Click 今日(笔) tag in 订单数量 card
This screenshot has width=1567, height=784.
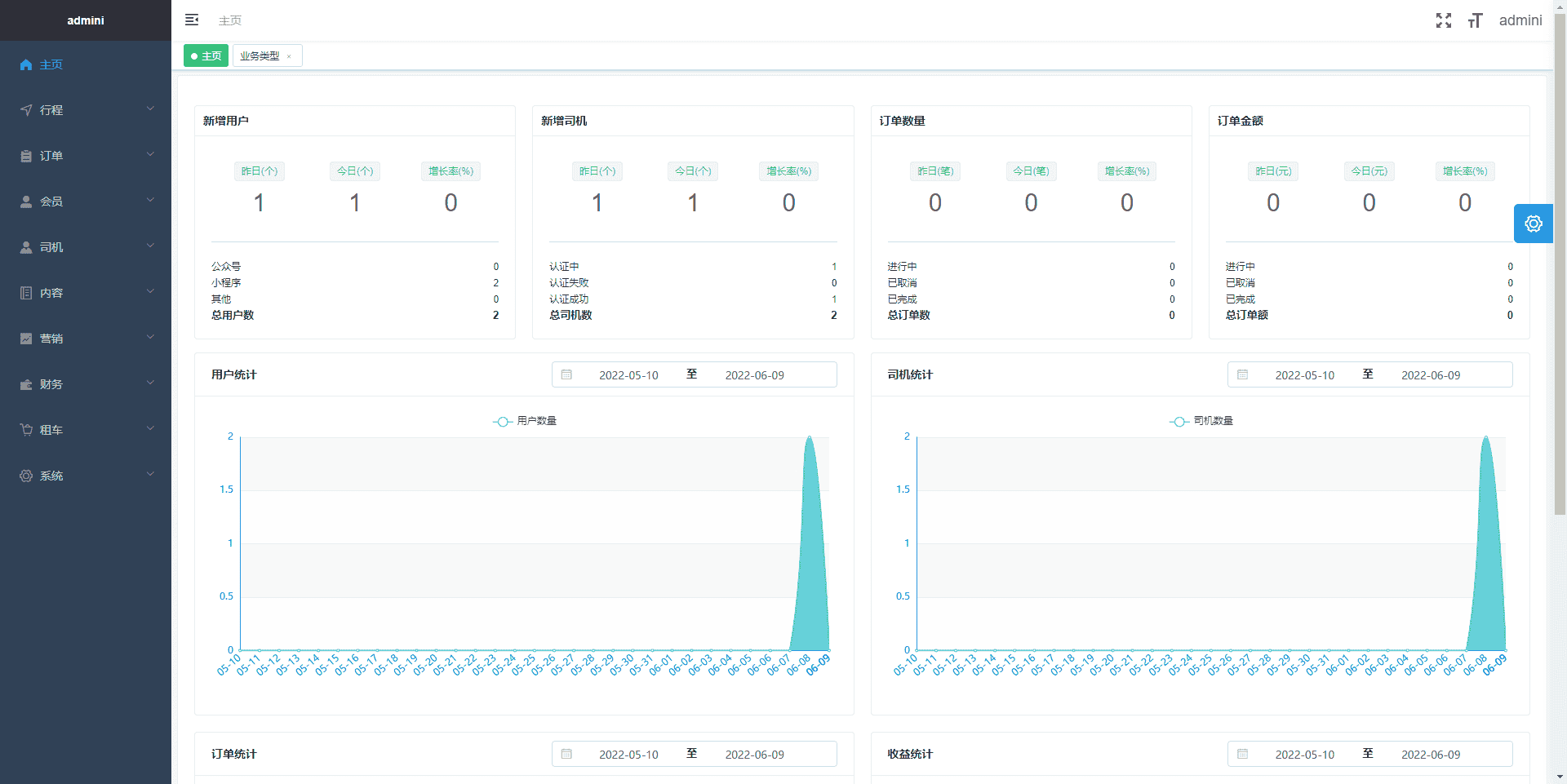pyautogui.click(x=1032, y=171)
